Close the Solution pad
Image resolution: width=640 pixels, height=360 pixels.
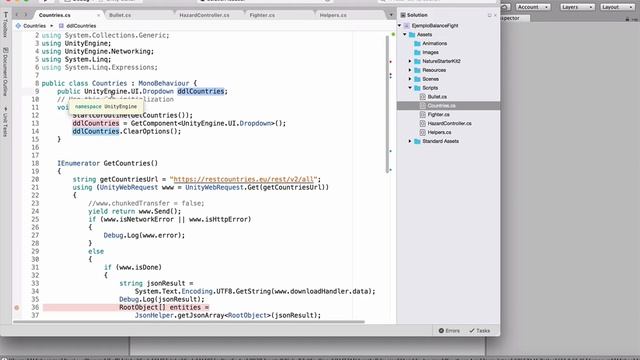click(496, 16)
